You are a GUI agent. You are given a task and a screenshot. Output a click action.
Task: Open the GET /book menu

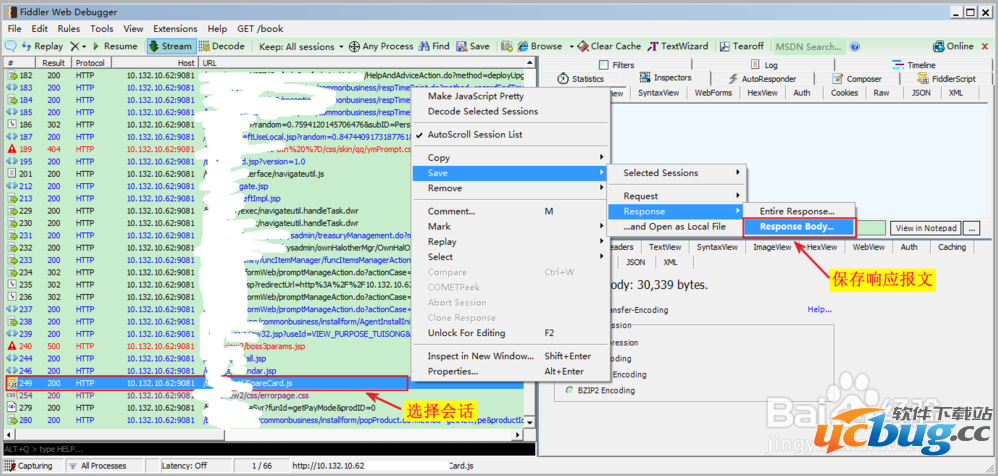pyautogui.click(x=260, y=29)
